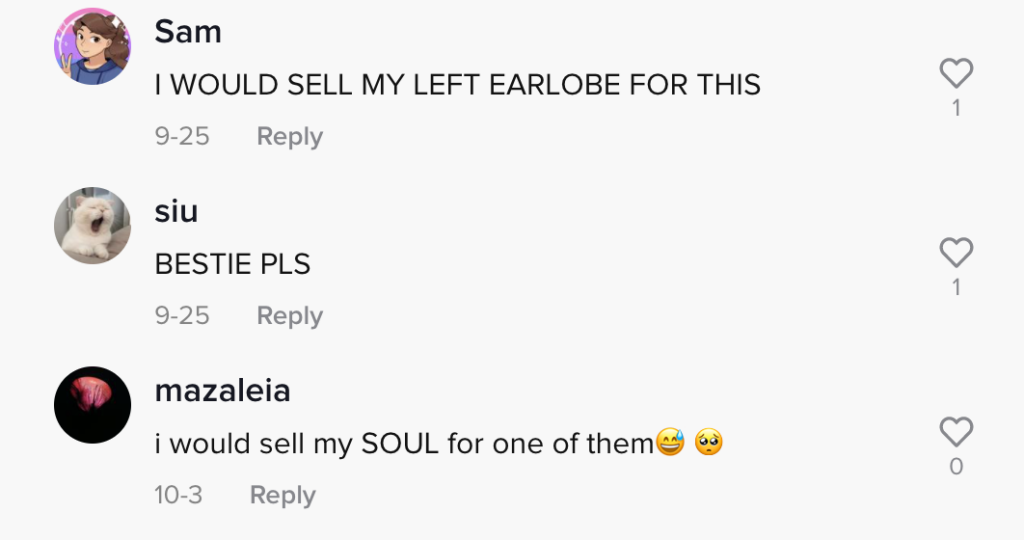The height and width of the screenshot is (540, 1024).
Task: Select the sell my SOUL comment text
Action: (404, 443)
